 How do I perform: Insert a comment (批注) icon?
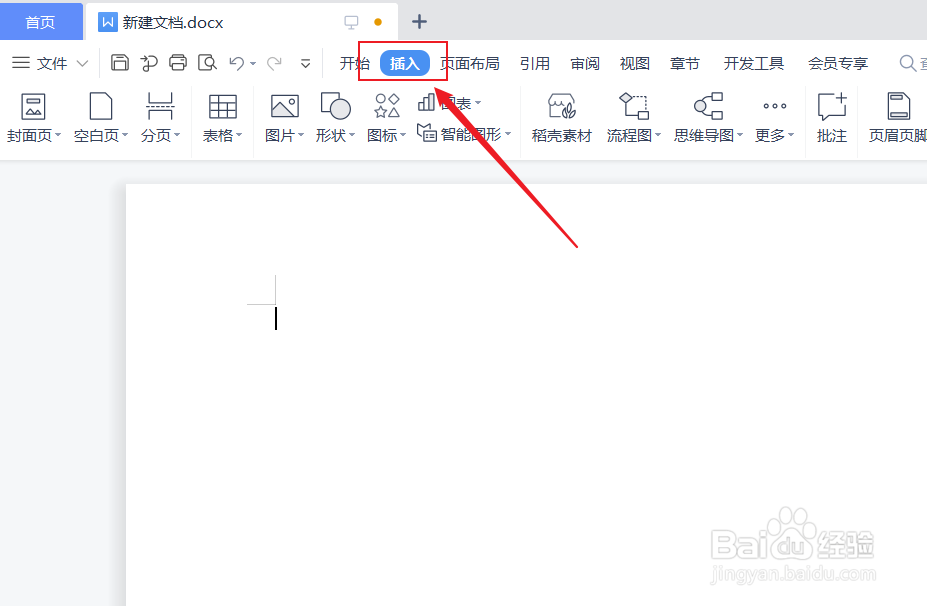(832, 106)
